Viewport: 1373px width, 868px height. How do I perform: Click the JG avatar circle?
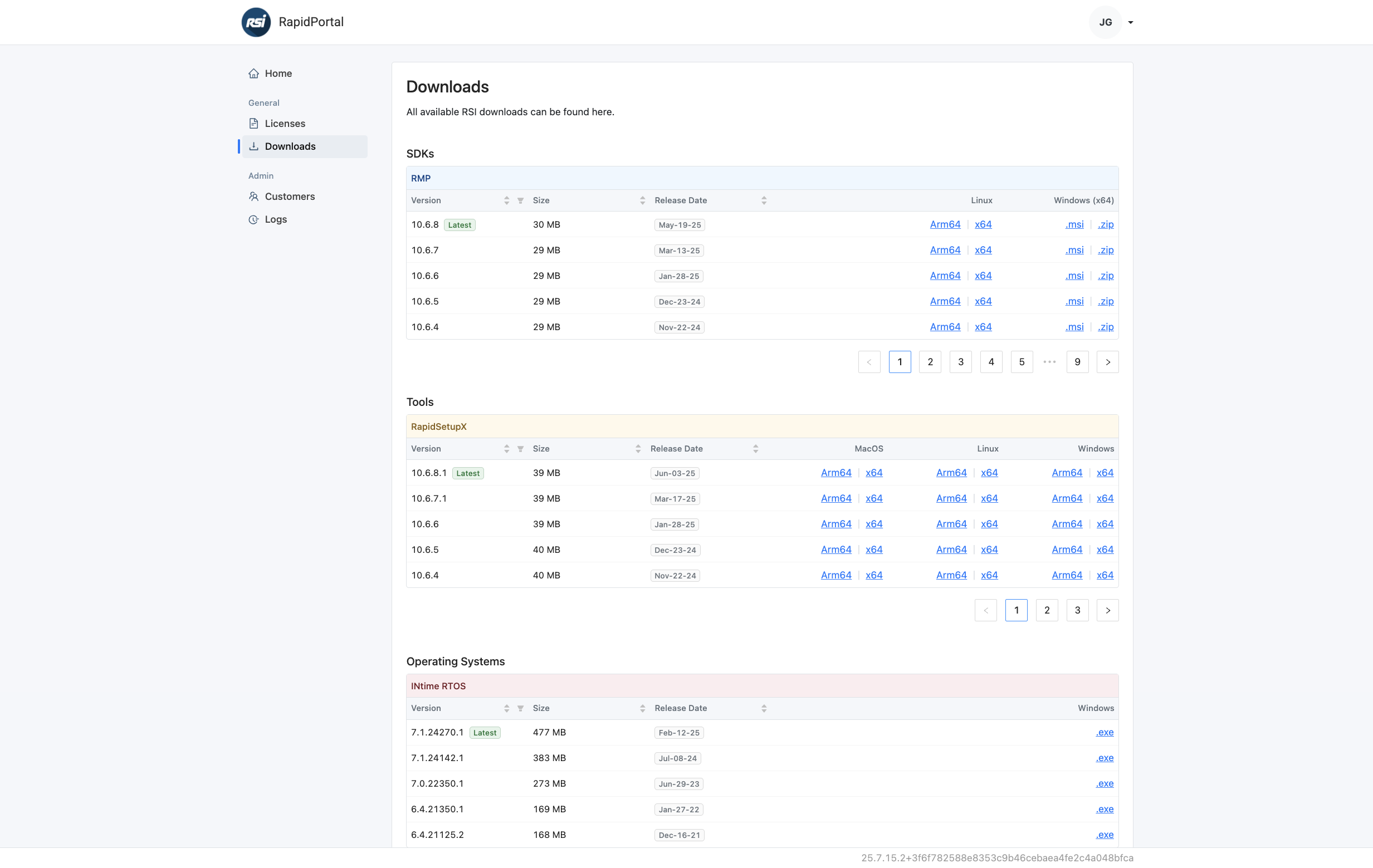1105,22
